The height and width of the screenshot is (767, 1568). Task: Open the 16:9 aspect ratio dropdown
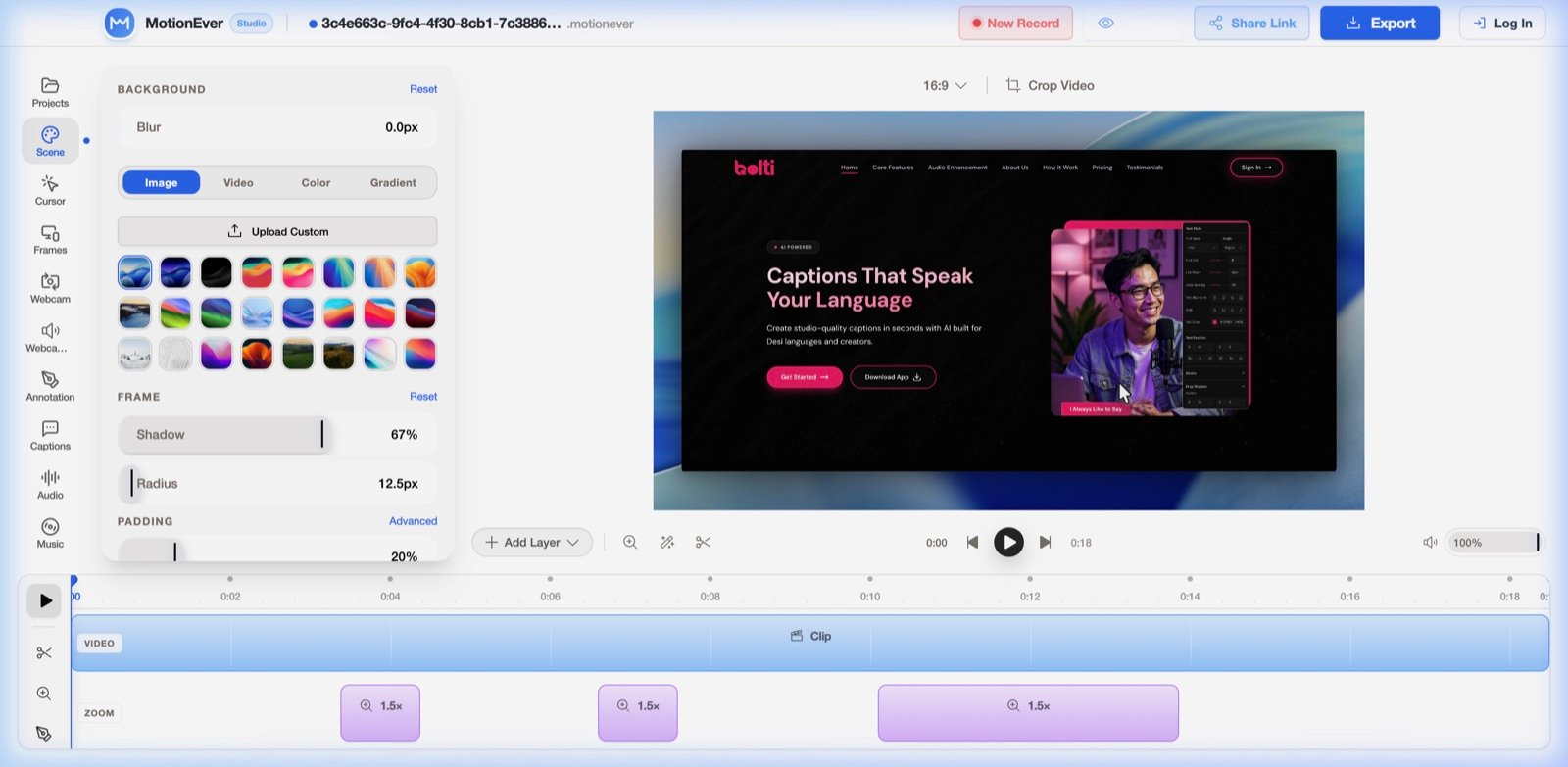point(945,85)
